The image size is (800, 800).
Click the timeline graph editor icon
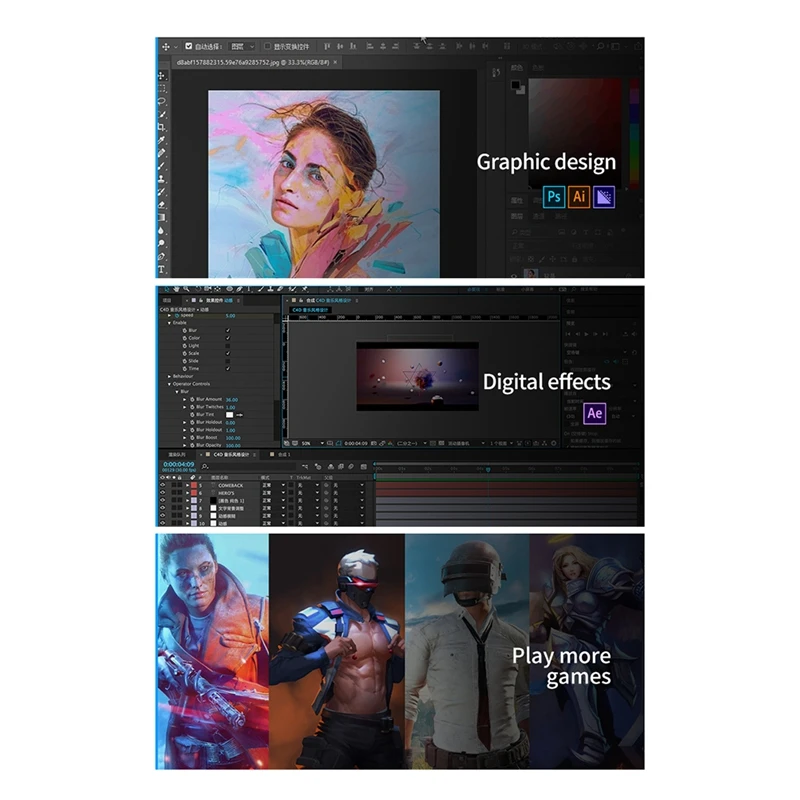click(x=363, y=466)
